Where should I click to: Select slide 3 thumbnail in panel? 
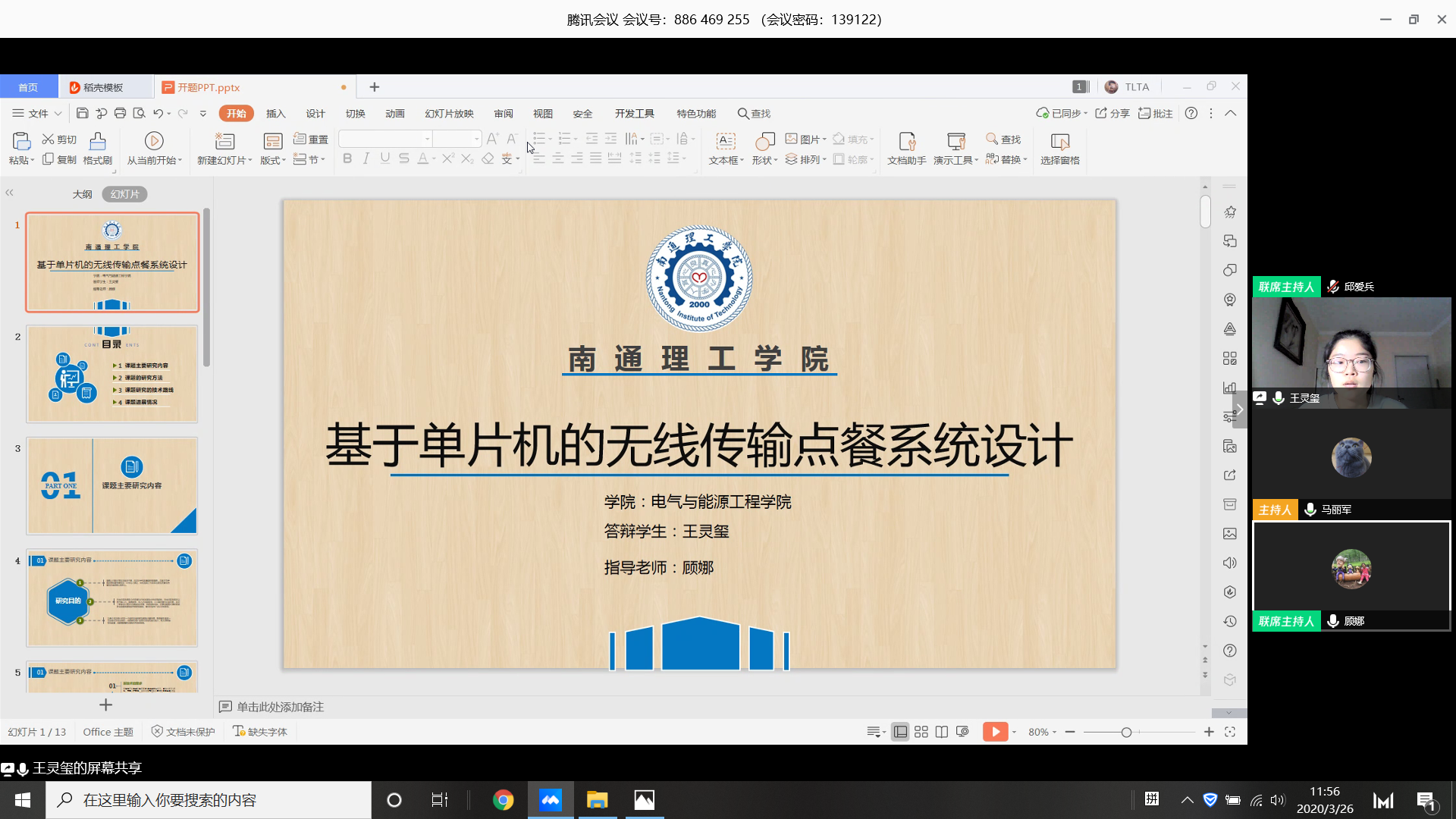(112, 486)
